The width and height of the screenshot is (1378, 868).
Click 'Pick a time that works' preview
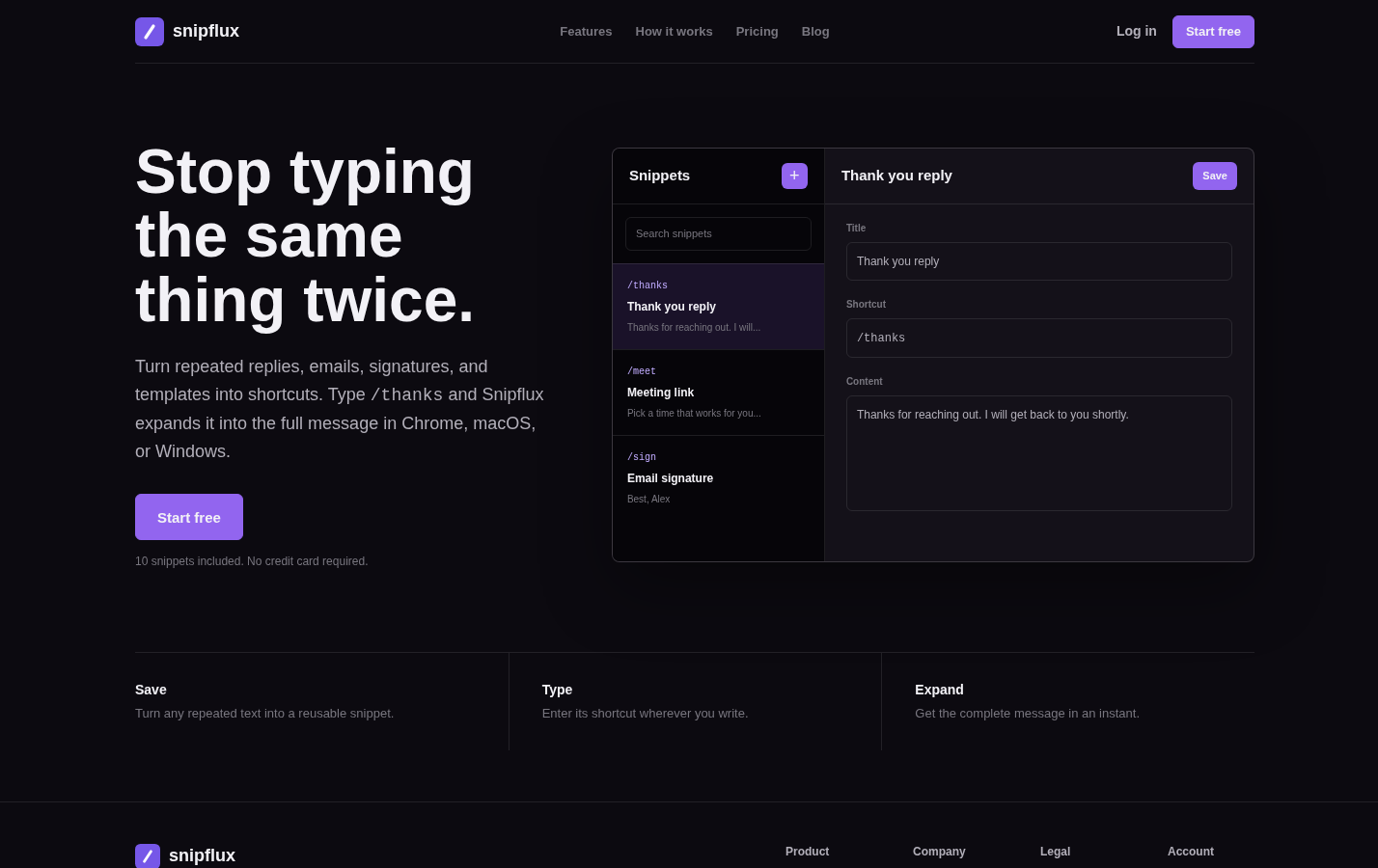point(694,414)
